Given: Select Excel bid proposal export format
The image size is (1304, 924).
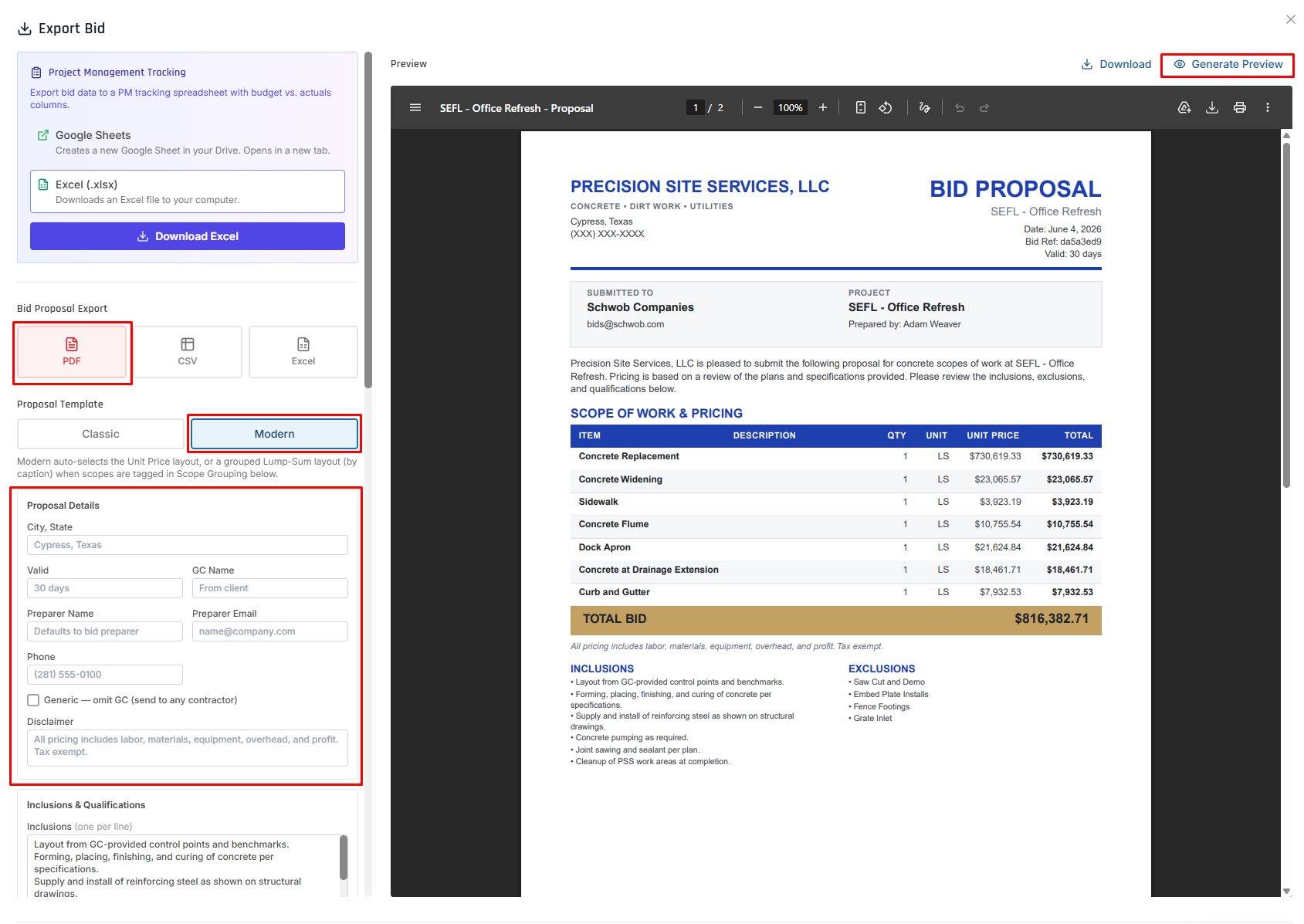Looking at the screenshot, I should [x=303, y=352].
